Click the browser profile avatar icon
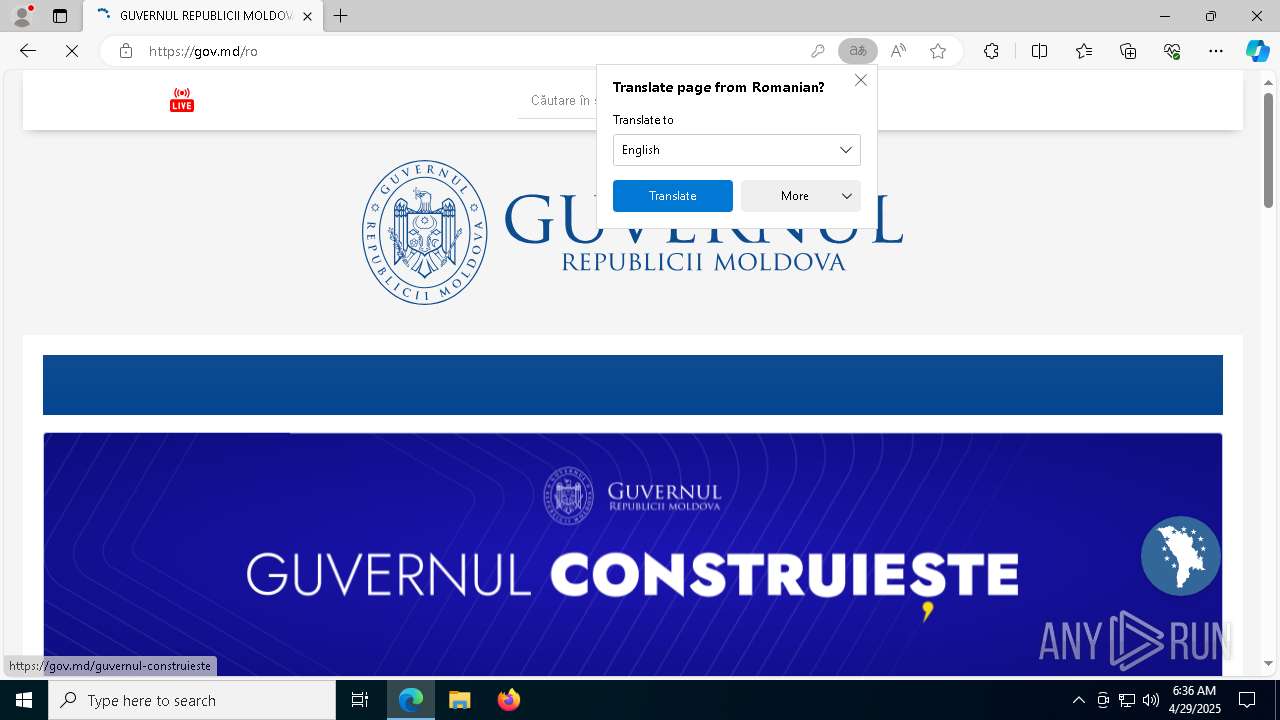The image size is (1280, 720). pyautogui.click(x=21, y=16)
